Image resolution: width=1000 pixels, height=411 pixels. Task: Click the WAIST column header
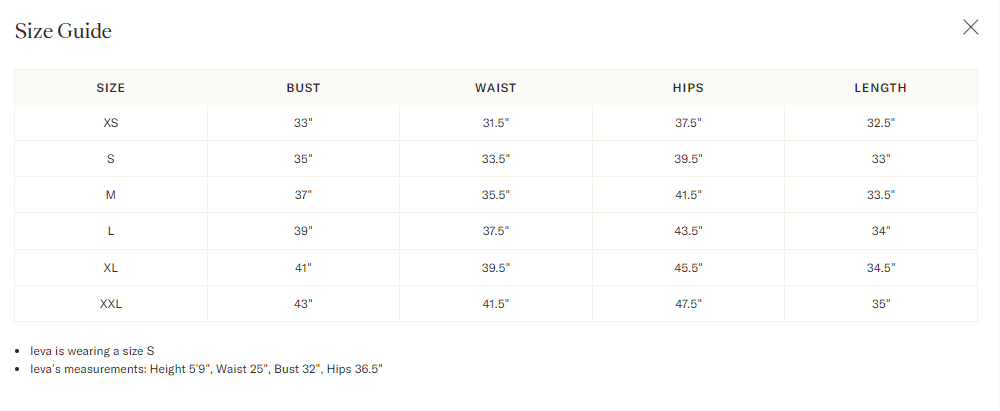[496, 88]
